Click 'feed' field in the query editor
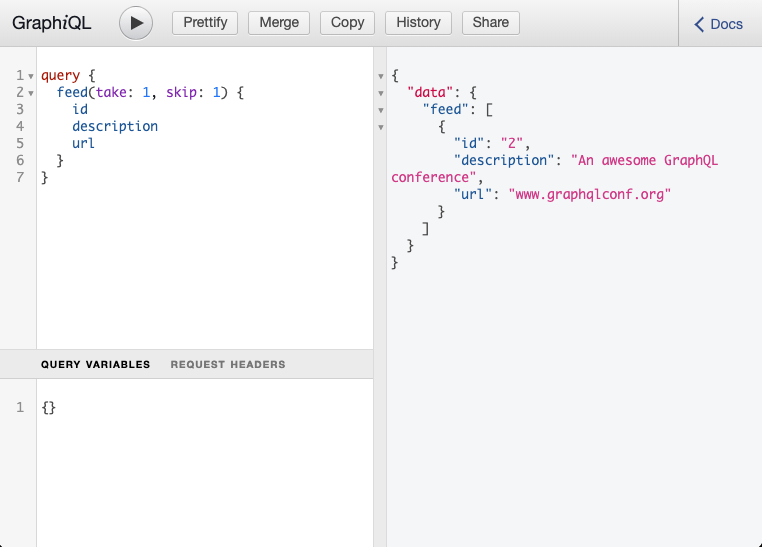Viewport: 762px width, 547px height. click(x=72, y=92)
